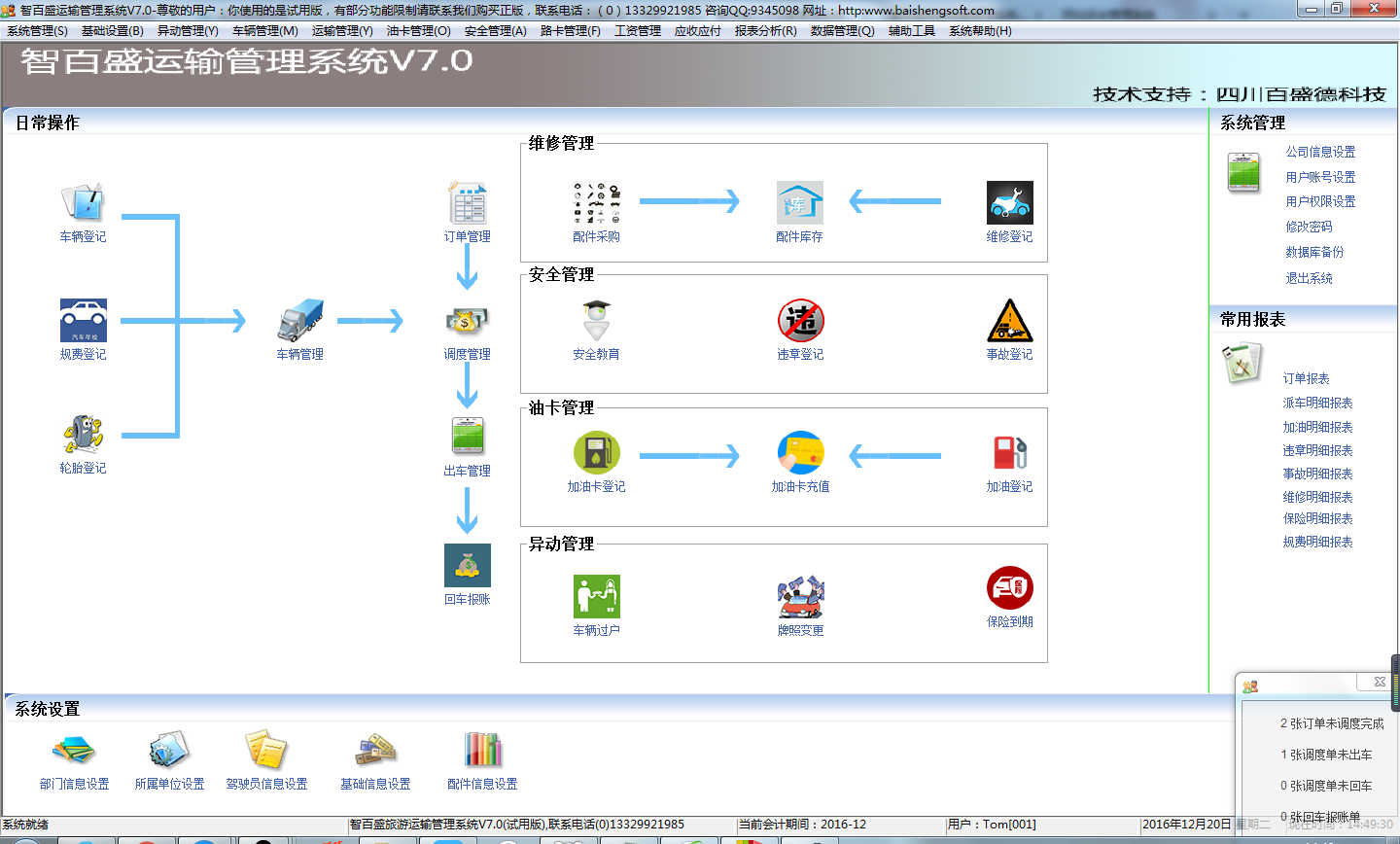Viewport: 1400px width, 844px height.
Task: Open the 规费登记 fee registration icon
Action: click(83, 320)
